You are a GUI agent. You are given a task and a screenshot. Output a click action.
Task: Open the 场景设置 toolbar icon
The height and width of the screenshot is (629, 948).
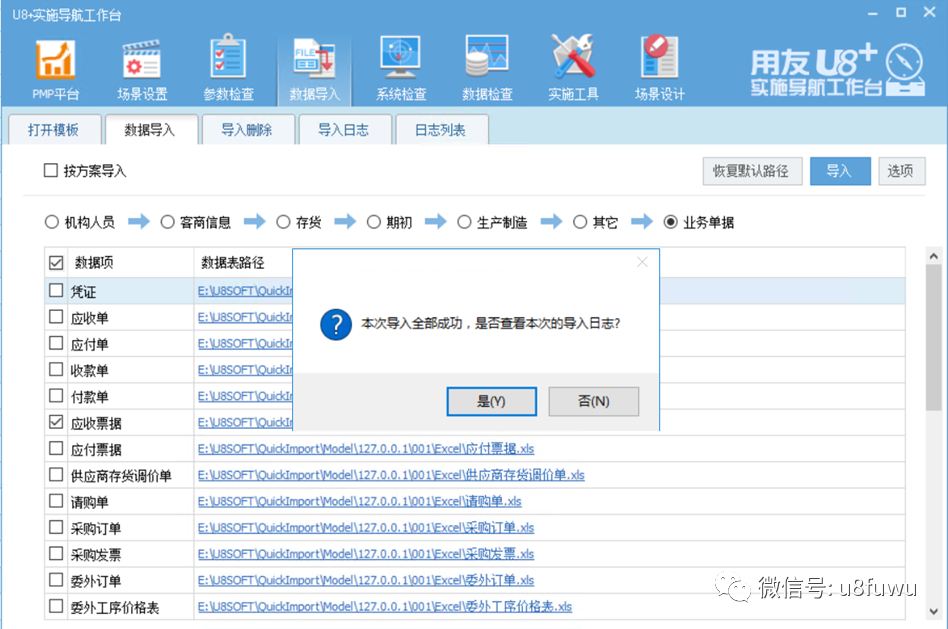point(141,69)
